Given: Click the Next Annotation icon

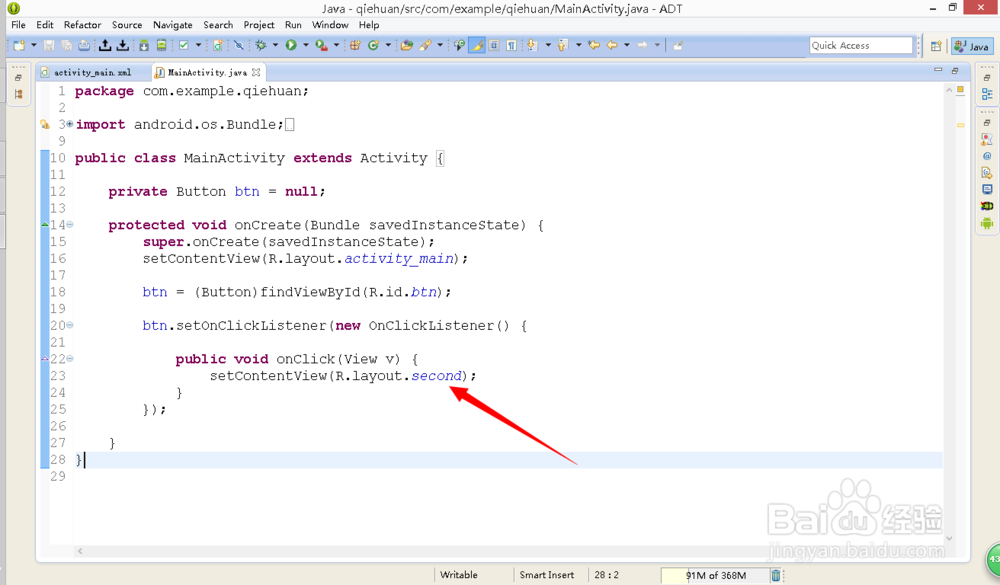Looking at the screenshot, I should click(x=532, y=45).
